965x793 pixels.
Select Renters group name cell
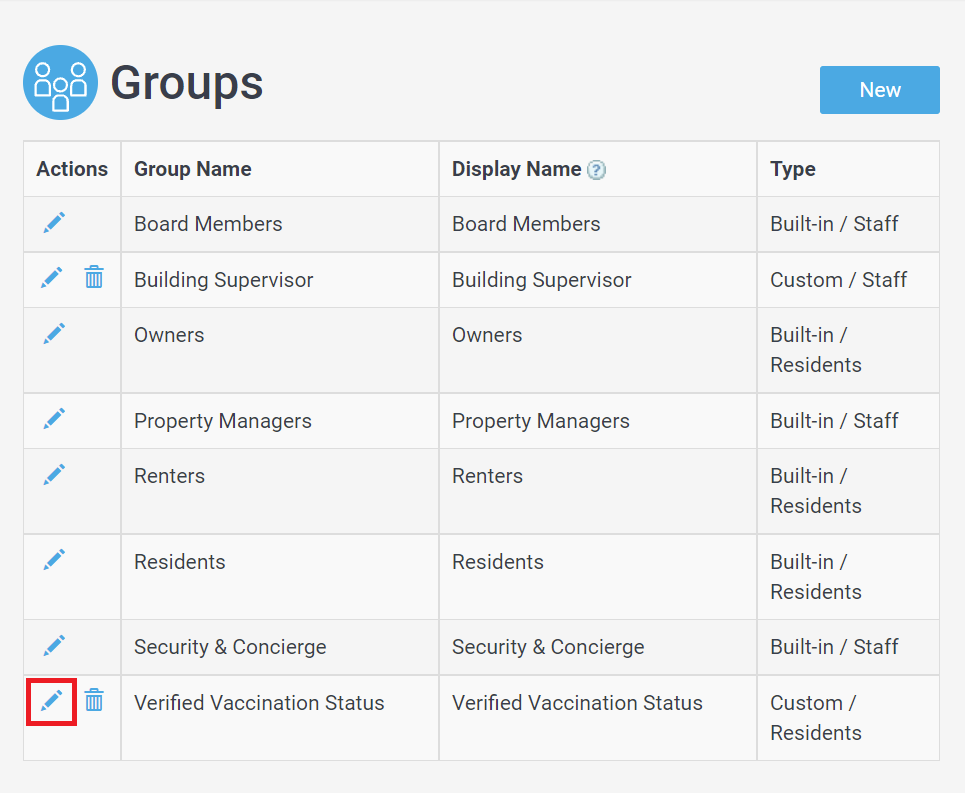280,491
